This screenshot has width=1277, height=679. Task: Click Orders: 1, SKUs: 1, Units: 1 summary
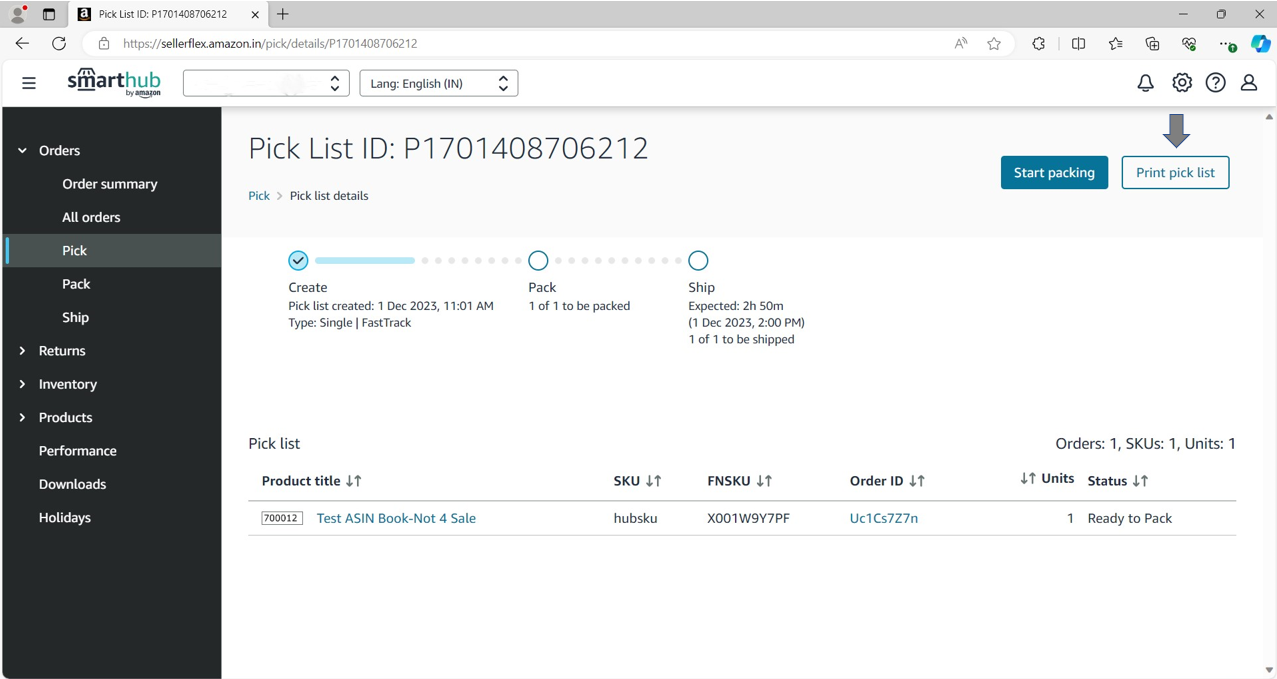pos(1146,444)
